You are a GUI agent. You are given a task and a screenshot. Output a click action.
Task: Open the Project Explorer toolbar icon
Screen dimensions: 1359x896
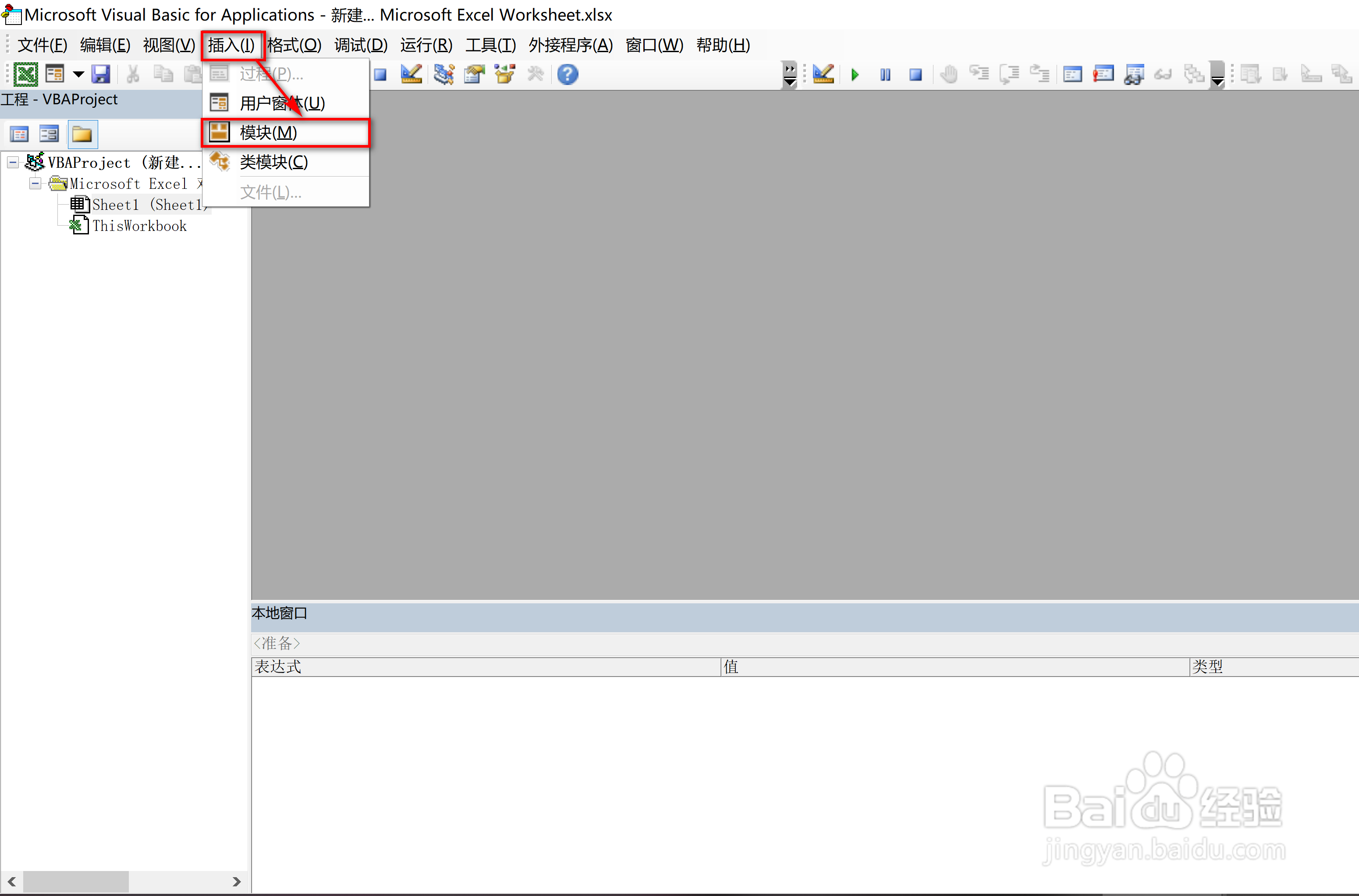[x=444, y=74]
